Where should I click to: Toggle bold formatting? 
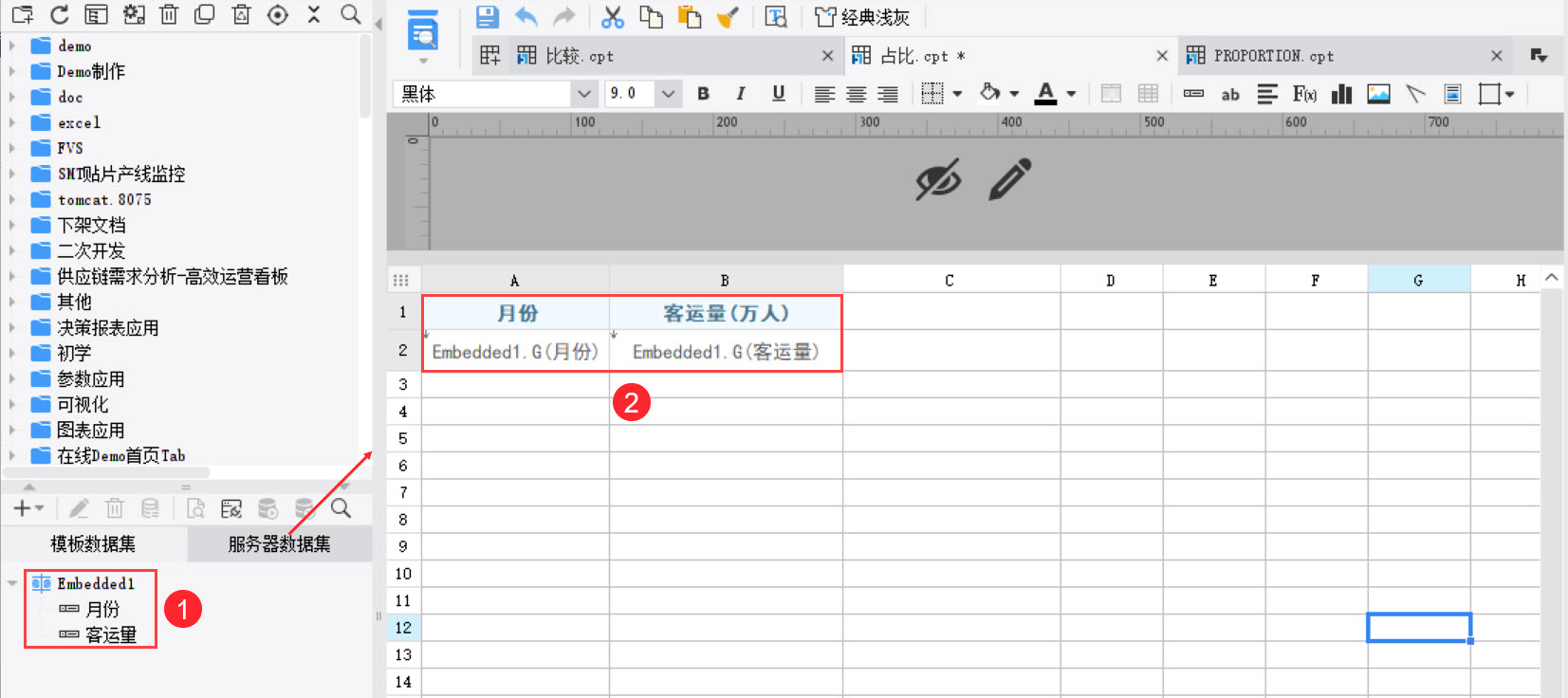pos(703,93)
